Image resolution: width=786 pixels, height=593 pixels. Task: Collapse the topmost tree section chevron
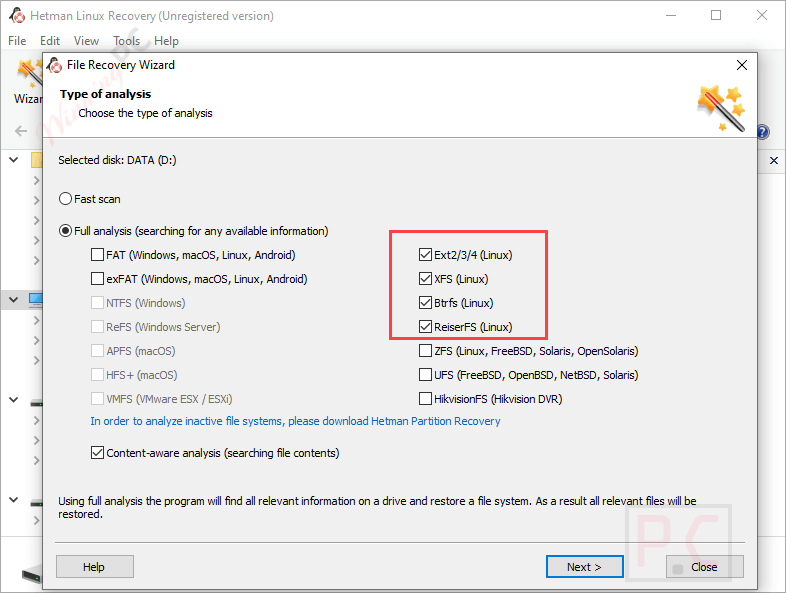click(14, 160)
